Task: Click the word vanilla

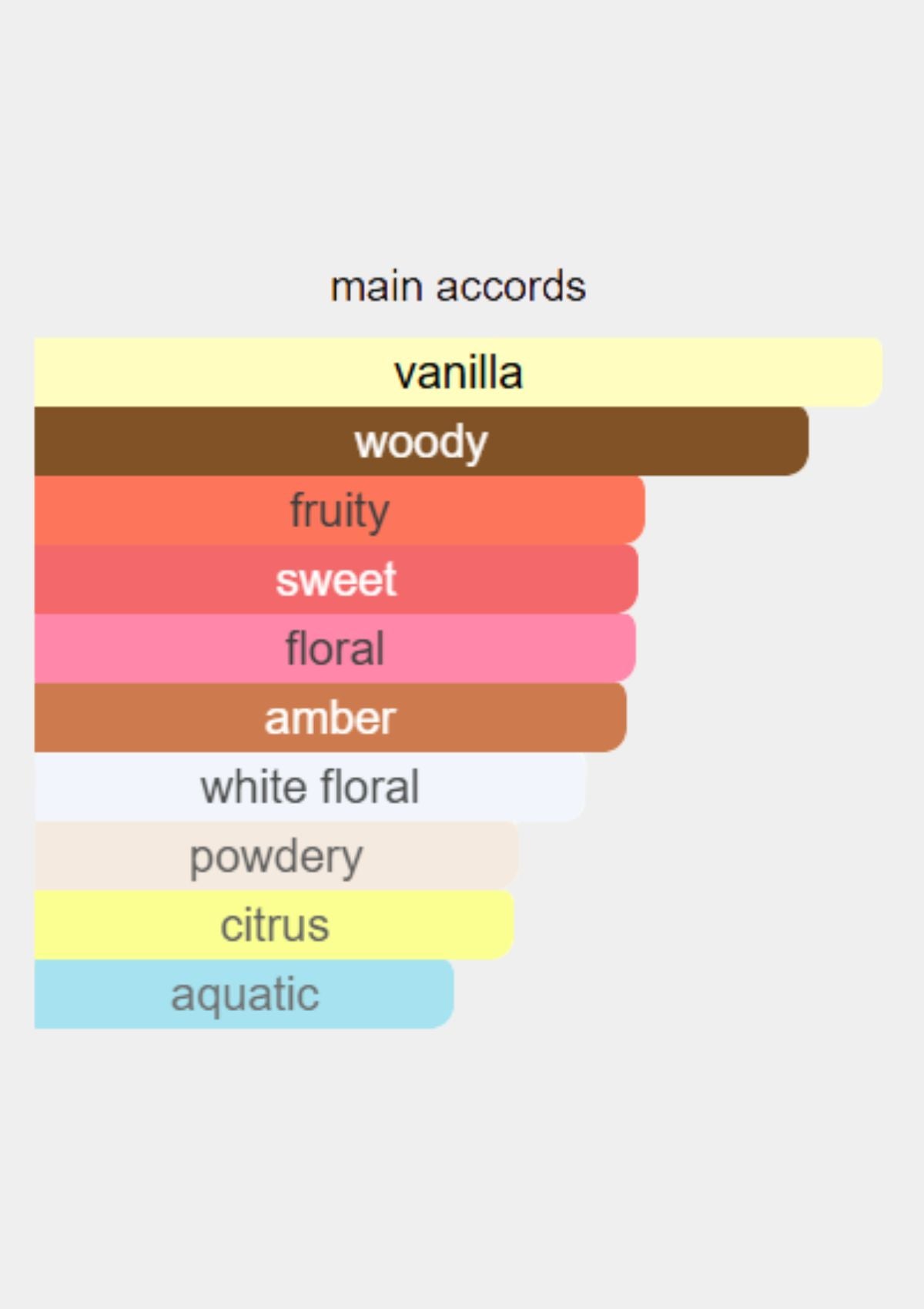Action: [459, 373]
